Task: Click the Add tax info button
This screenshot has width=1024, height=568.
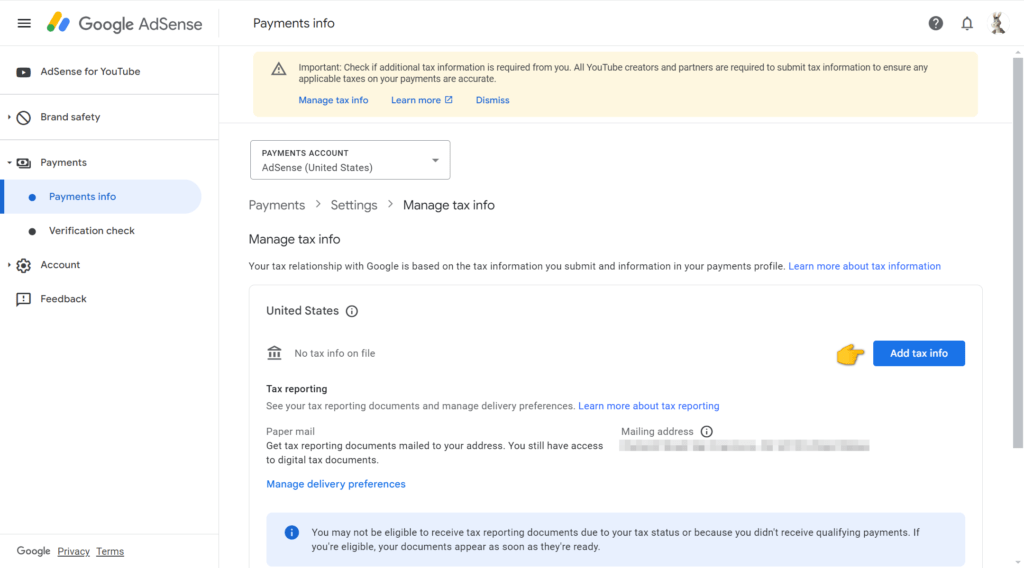Action: tap(919, 353)
